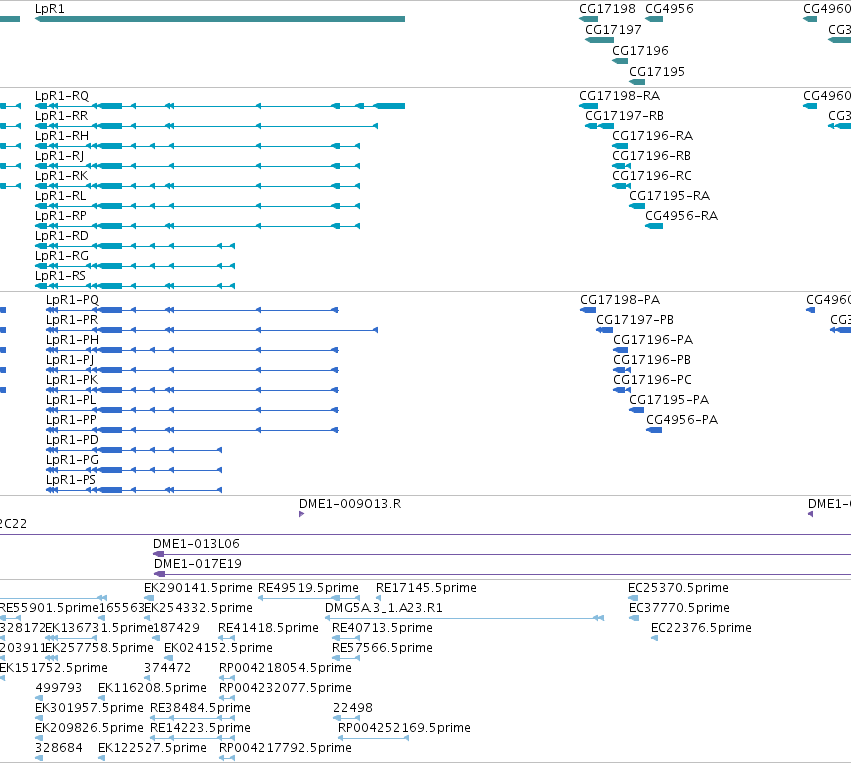Select the LpR1-RL transcript label

click(60, 195)
